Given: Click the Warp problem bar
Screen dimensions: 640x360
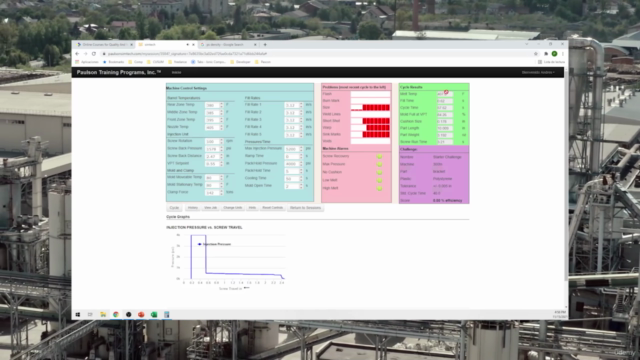Looking at the screenshot, I should pos(370,128).
